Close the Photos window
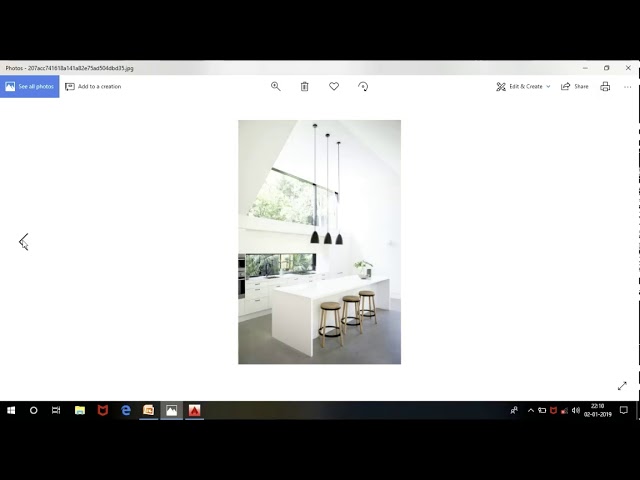The height and width of the screenshot is (480, 640). pyautogui.click(x=628, y=68)
